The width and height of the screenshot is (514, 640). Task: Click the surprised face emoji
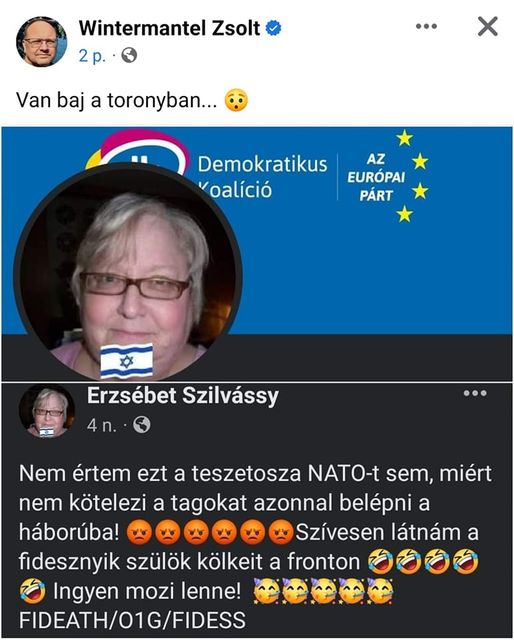[236, 100]
